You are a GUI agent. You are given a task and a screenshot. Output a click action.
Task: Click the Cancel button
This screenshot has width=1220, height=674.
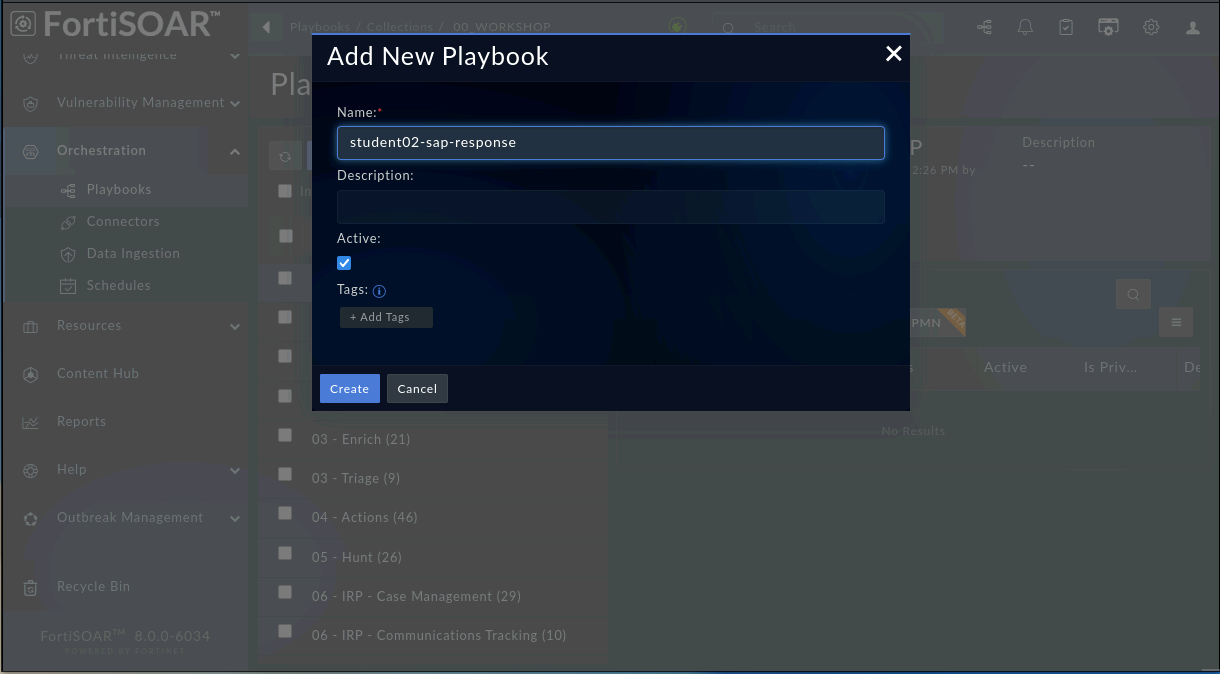tap(417, 389)
